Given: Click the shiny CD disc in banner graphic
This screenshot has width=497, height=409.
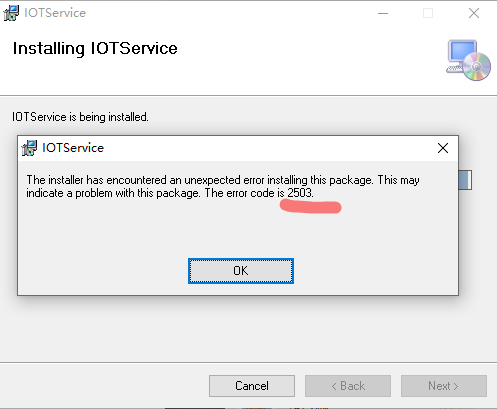Looking at the screenshot, I should tap(477, 66).
